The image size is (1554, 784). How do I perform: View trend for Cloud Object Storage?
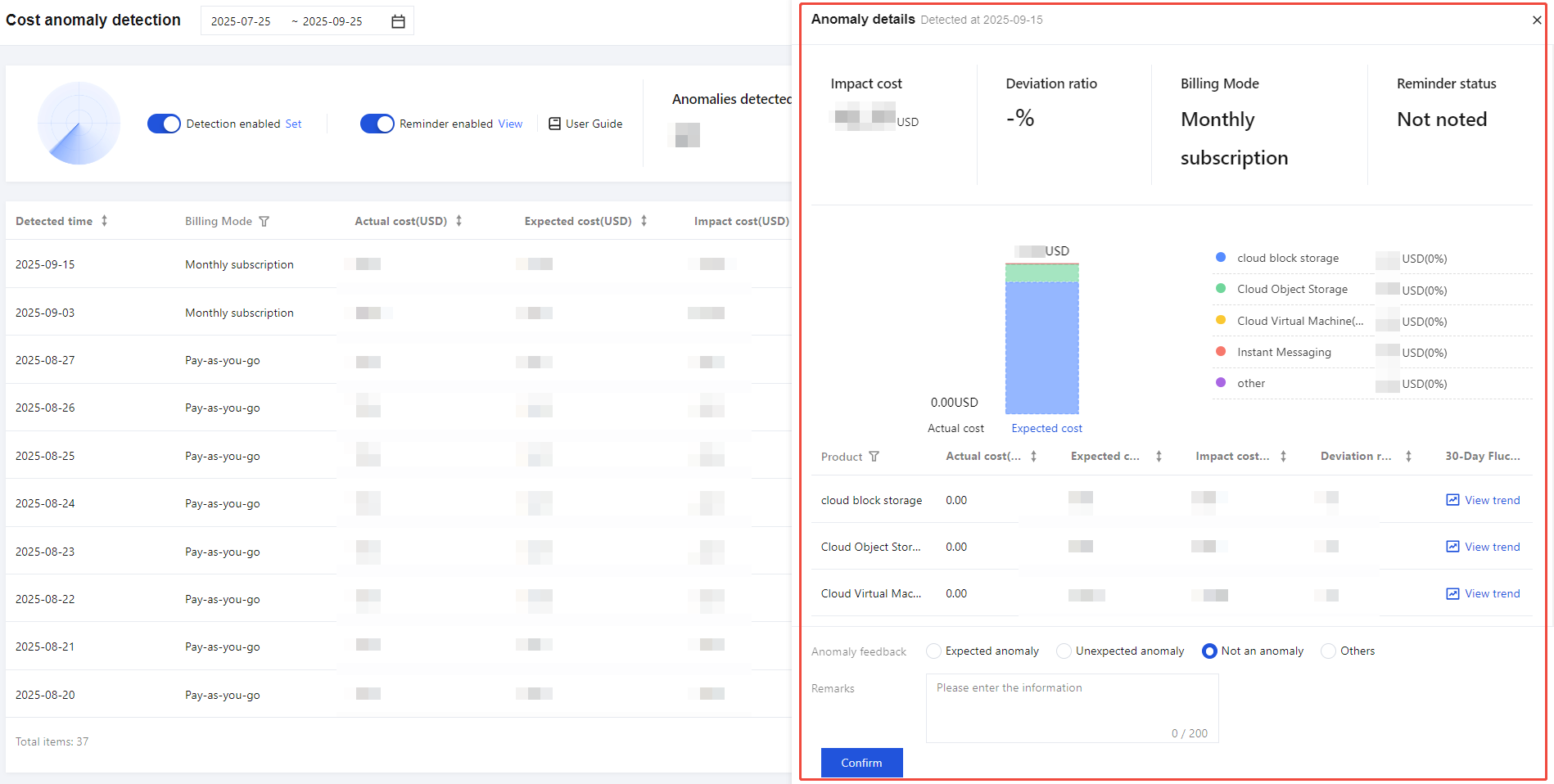[1492, 547]
